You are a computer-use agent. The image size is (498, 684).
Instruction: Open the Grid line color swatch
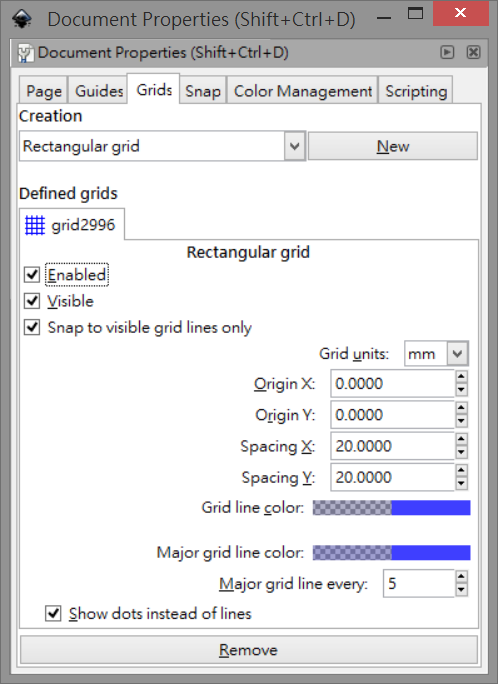tap(392, 508)
